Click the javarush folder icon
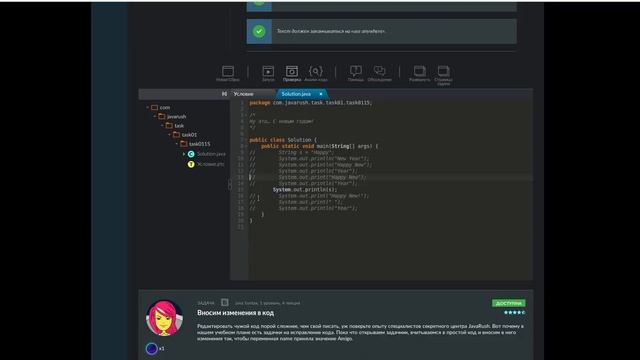Image resolution: width=640 pixels, height=360 pixels. [162, 116]
